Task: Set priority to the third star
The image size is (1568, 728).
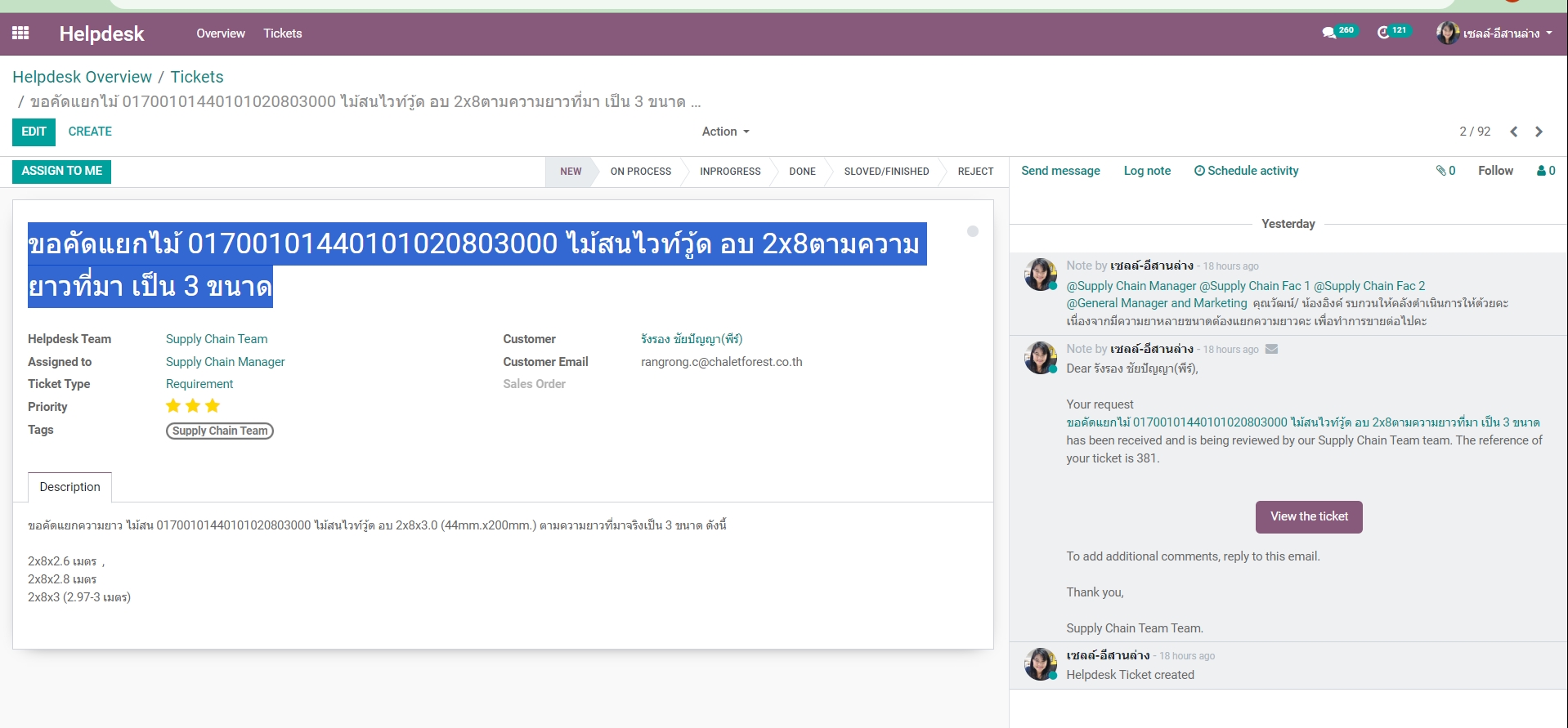Action: [x=213, y=406]
